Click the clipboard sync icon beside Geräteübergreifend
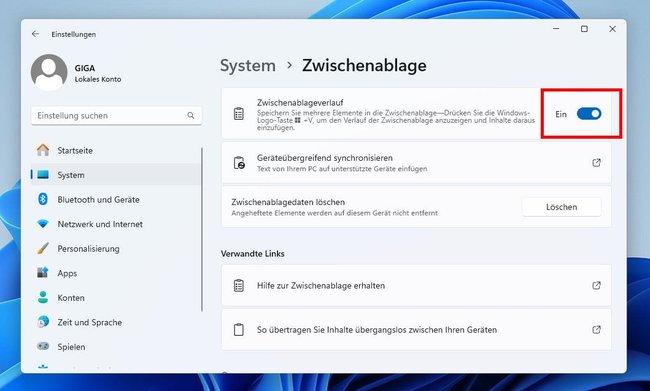 (x=239, y=163)
